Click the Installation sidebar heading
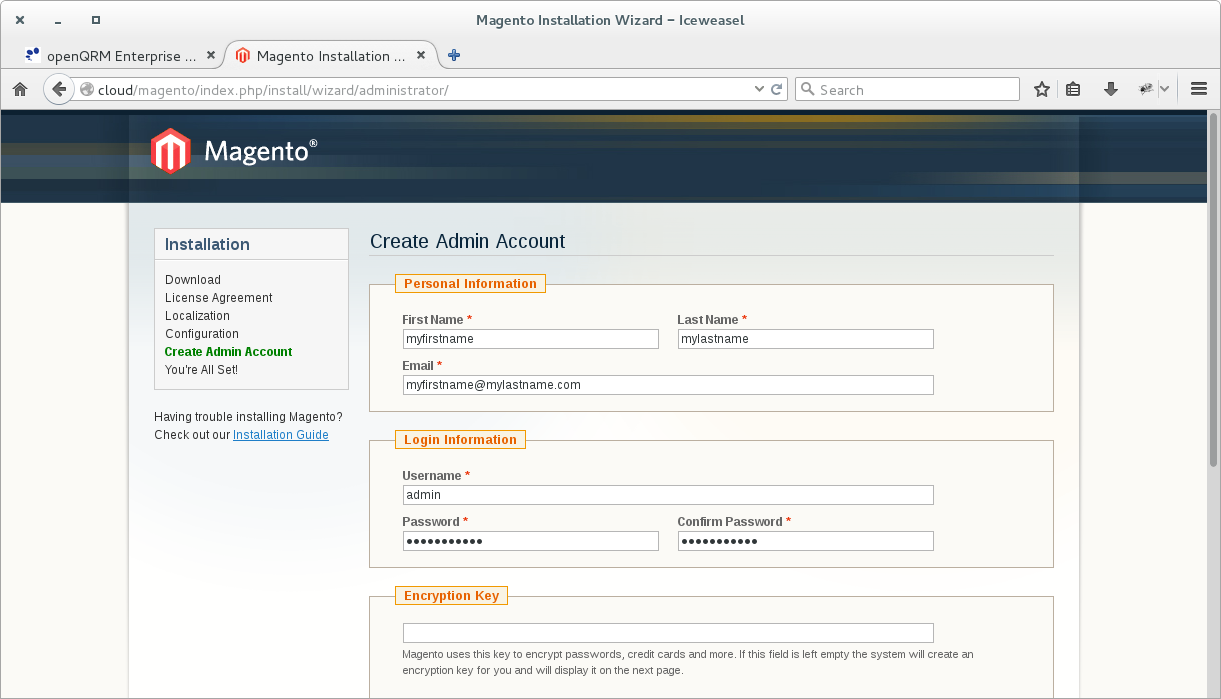The image size is (1221, 699). tap(207, 244)
